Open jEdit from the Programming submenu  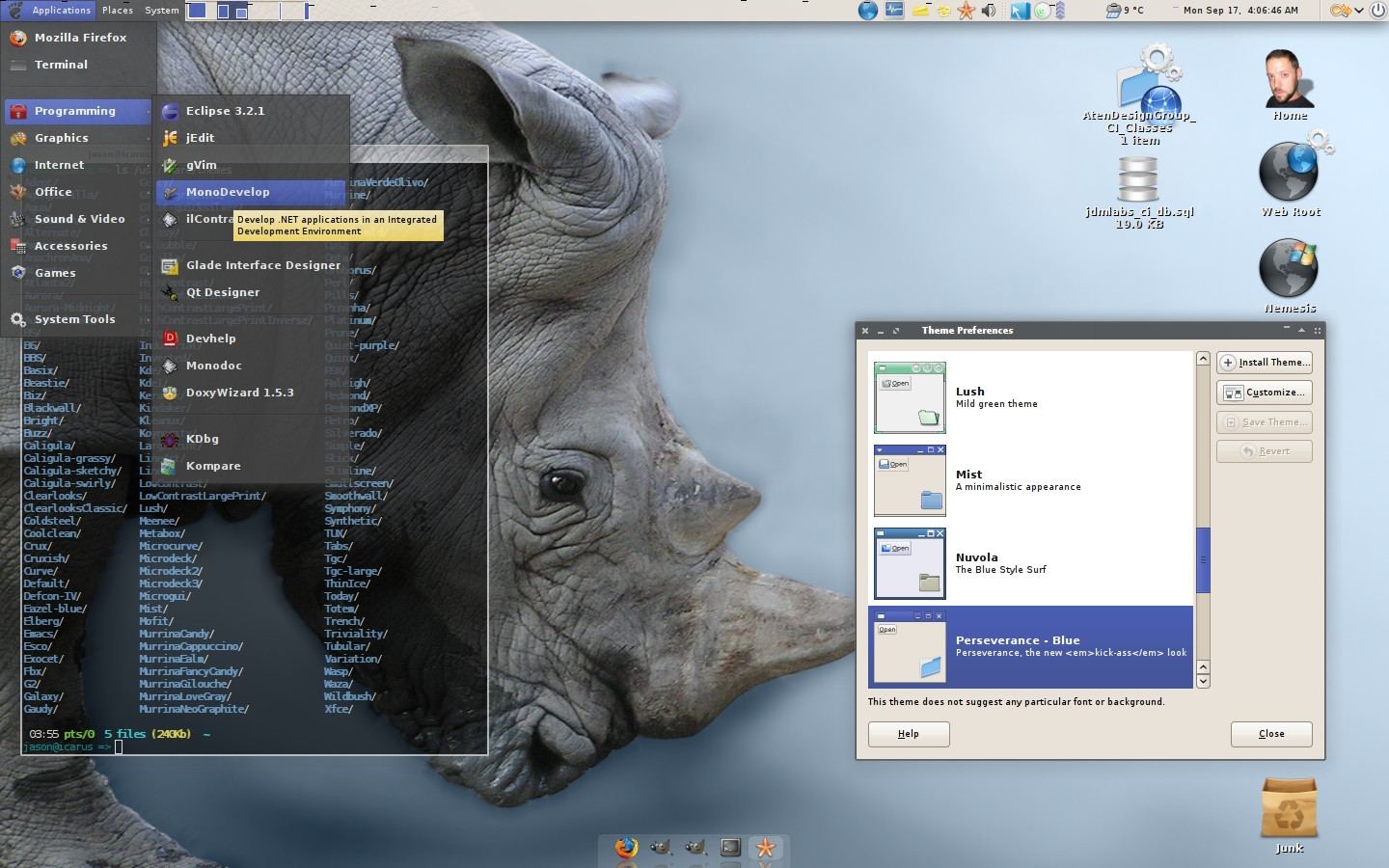pyautogui.click(x=252, y=138)
